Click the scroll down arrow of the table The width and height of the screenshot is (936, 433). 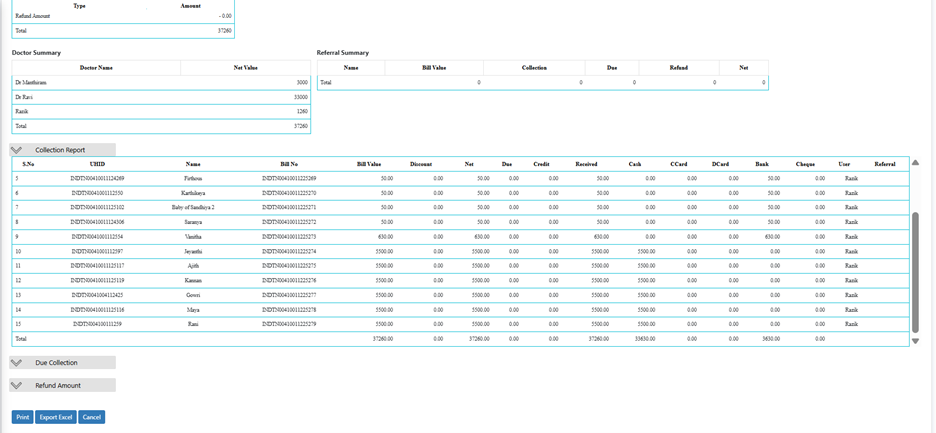coord(915,341)
